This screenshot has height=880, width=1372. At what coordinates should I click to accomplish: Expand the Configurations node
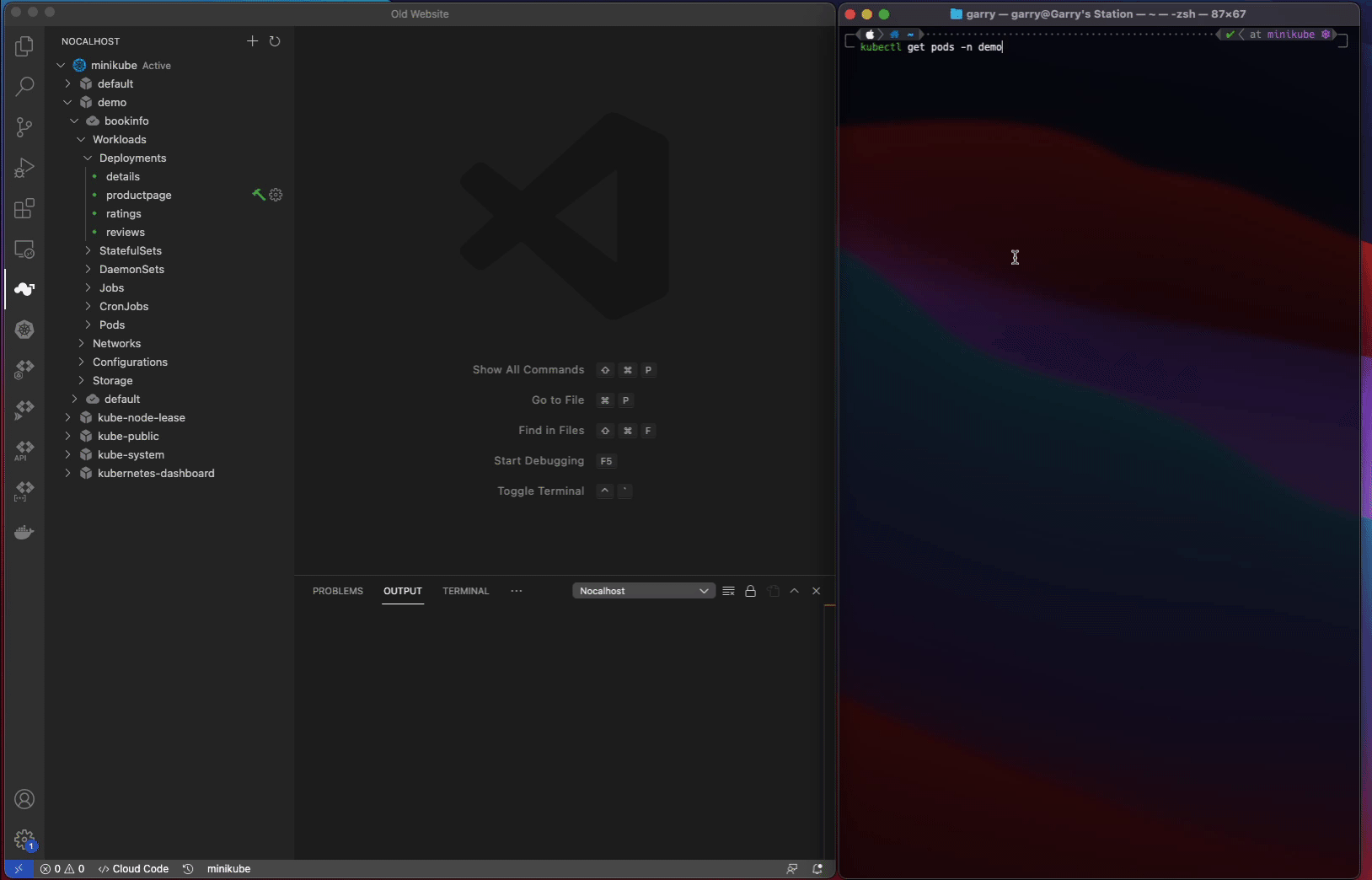point(81,362)
